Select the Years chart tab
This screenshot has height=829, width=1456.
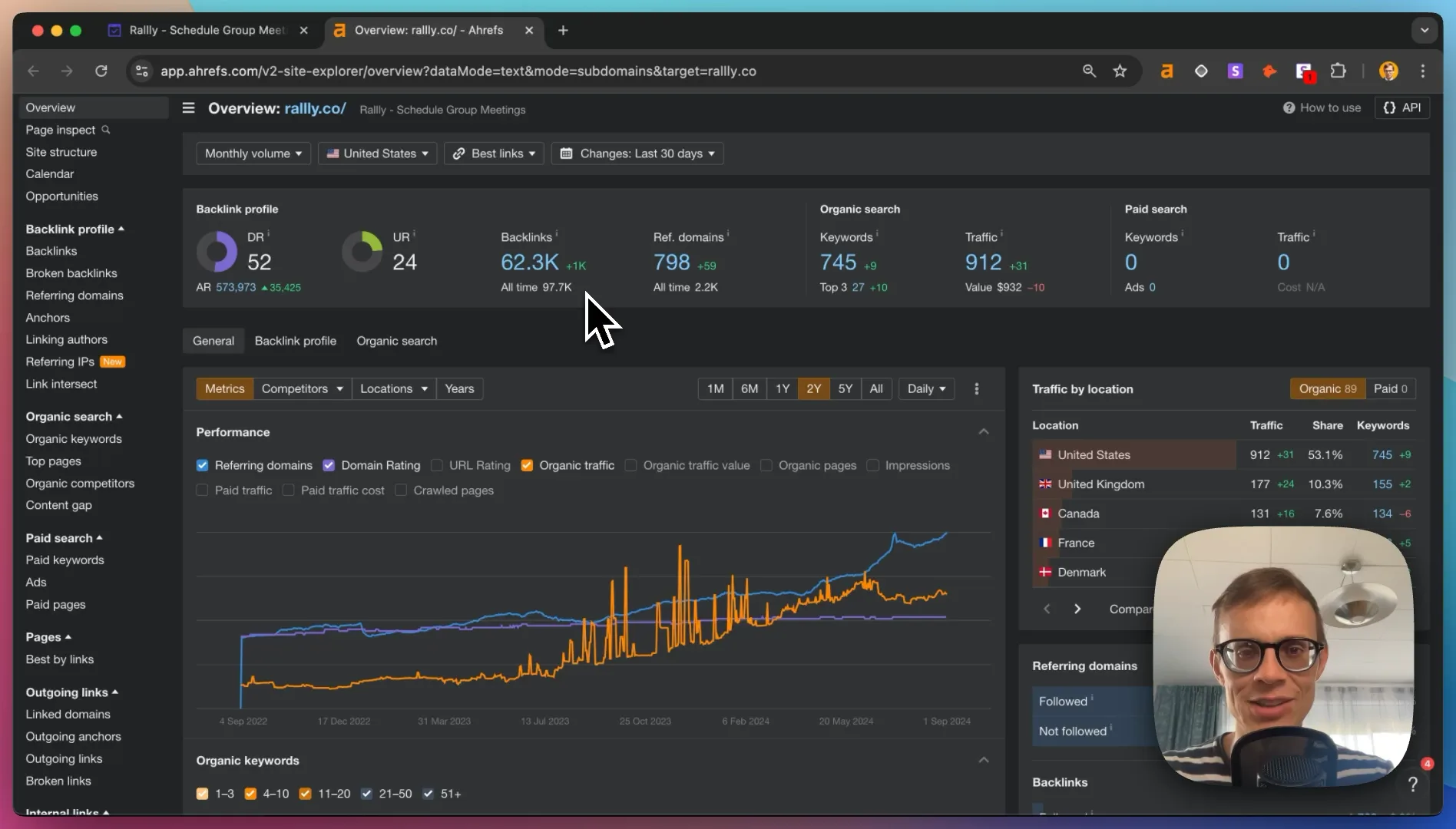point(459,389)
